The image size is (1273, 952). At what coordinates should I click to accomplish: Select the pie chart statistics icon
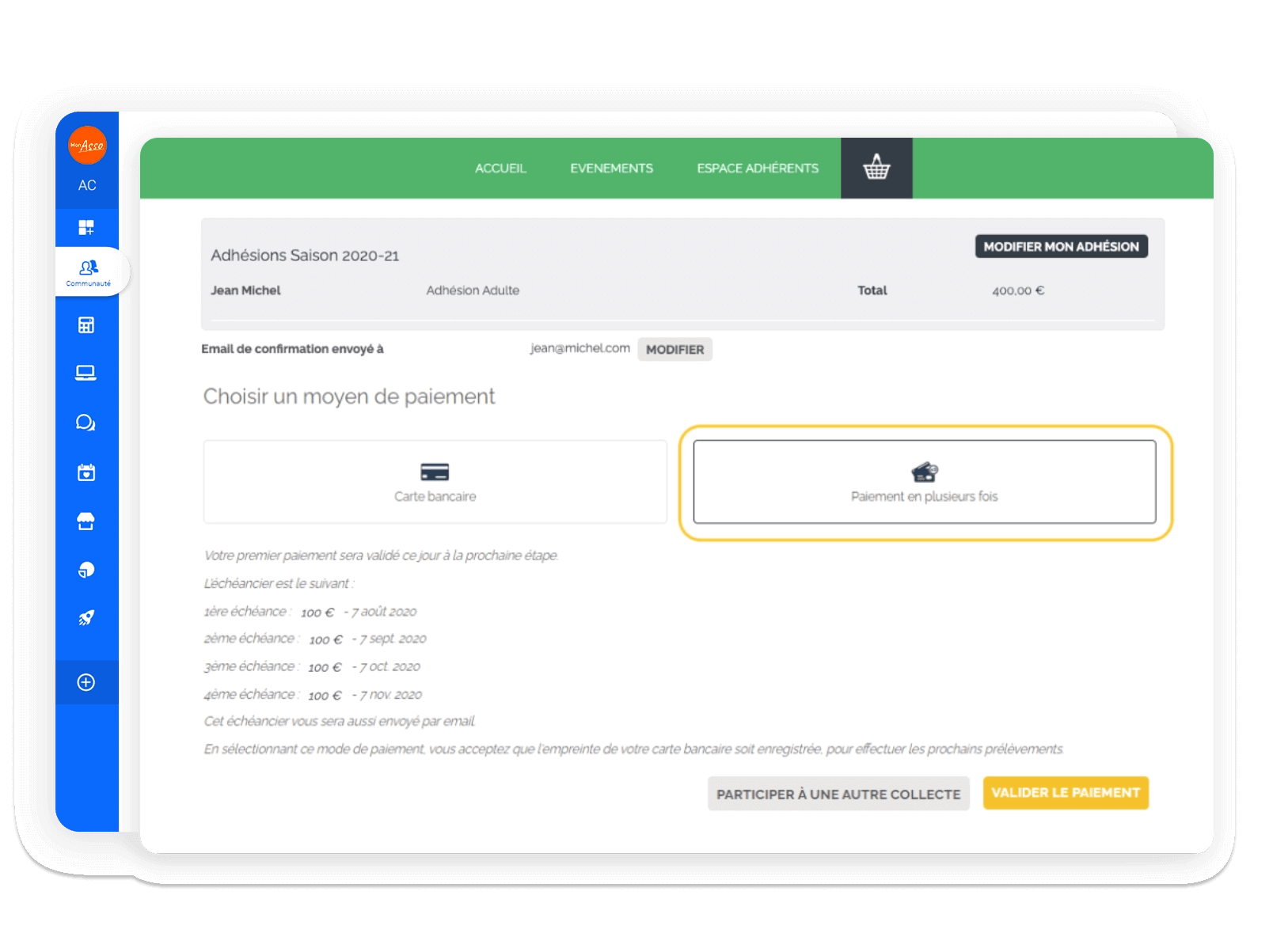(x=87, y=570)
